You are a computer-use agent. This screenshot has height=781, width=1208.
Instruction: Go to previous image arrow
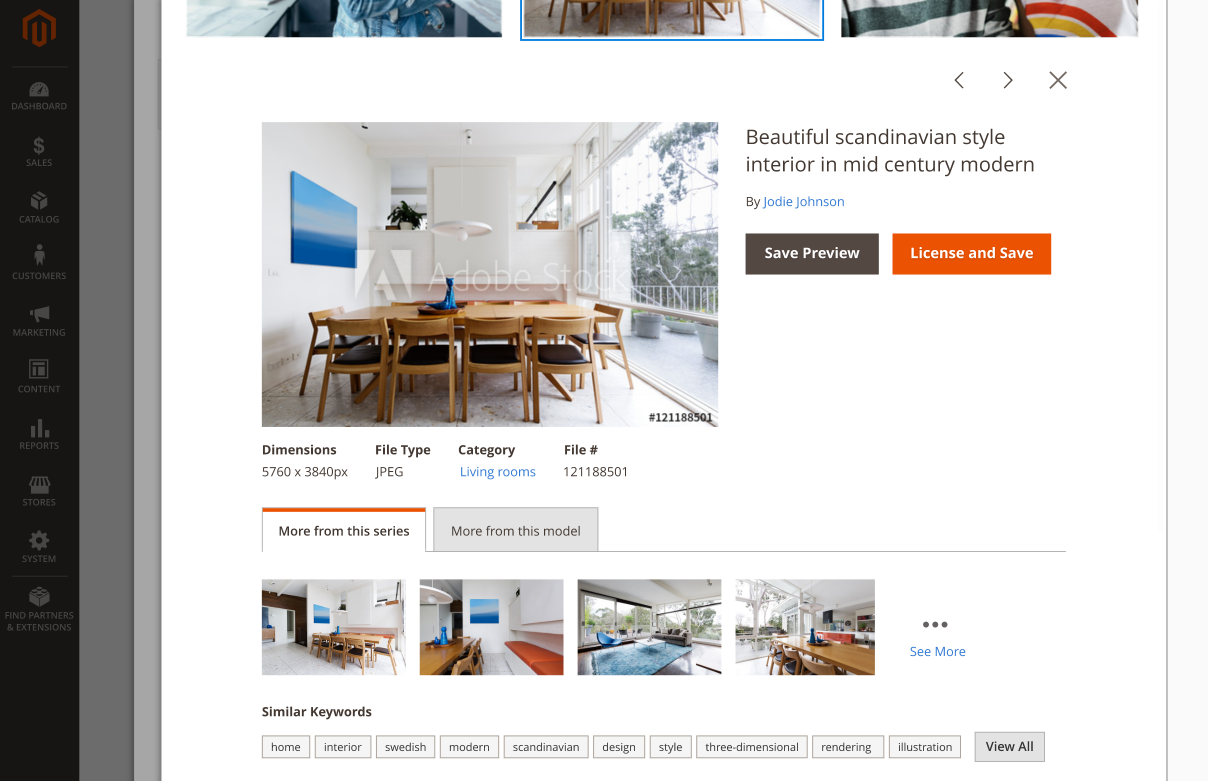pyautogui.click(x=959, y=80)
